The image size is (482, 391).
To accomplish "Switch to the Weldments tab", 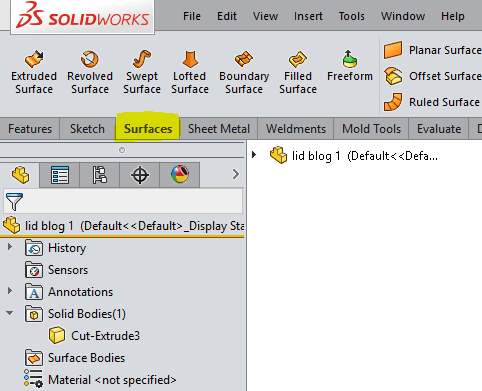I will click(296, 129).
